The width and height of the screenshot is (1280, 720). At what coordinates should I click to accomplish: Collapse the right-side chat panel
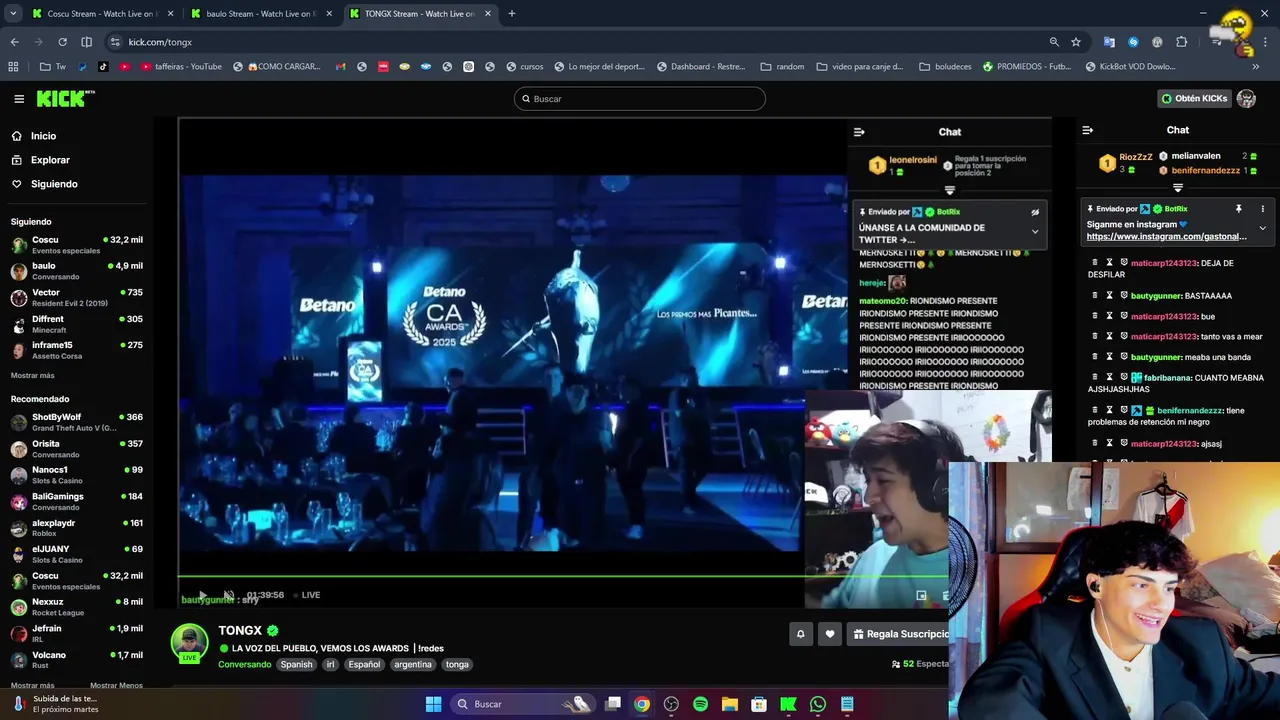[1087, 130]
